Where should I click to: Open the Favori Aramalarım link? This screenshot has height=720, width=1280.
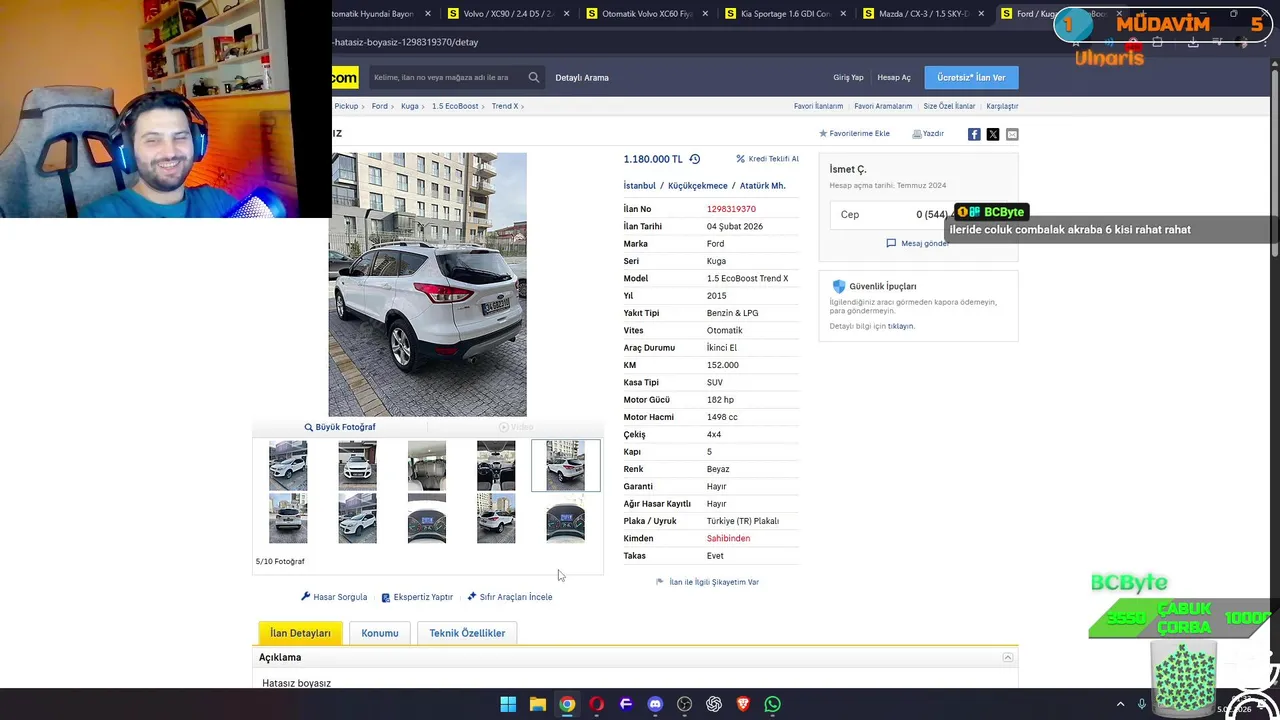pos(883,106)
